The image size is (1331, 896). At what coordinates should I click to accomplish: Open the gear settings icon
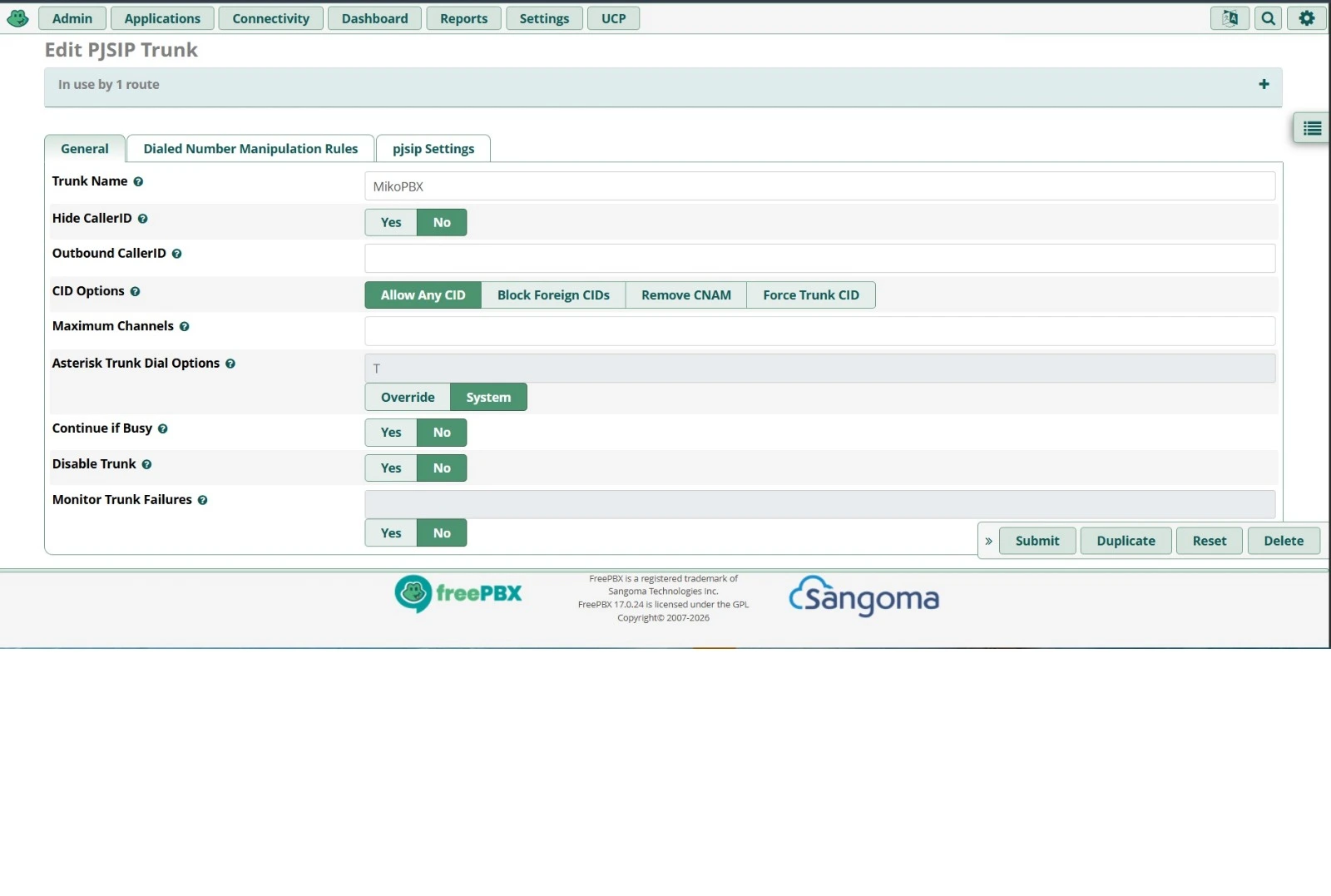[x=1306, y=18]
